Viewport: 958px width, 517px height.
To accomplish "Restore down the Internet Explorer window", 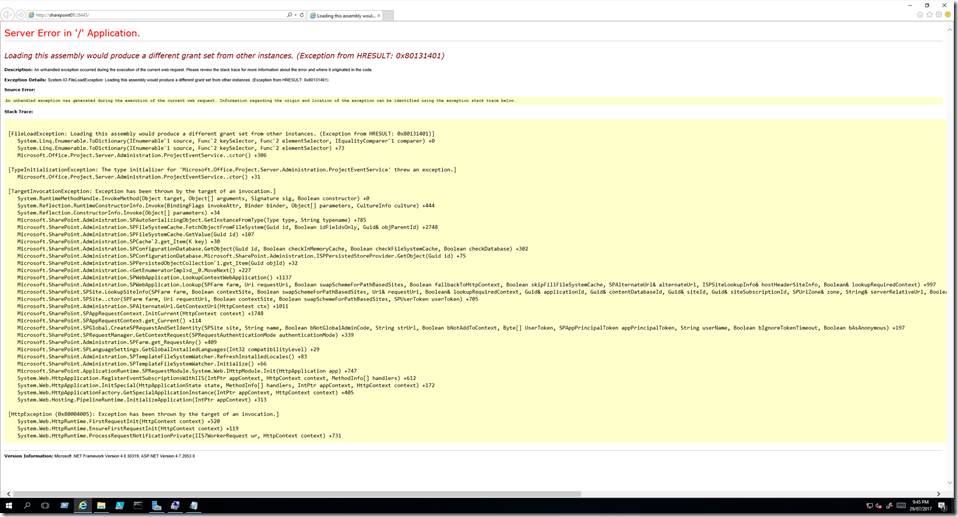I will 927,5.
